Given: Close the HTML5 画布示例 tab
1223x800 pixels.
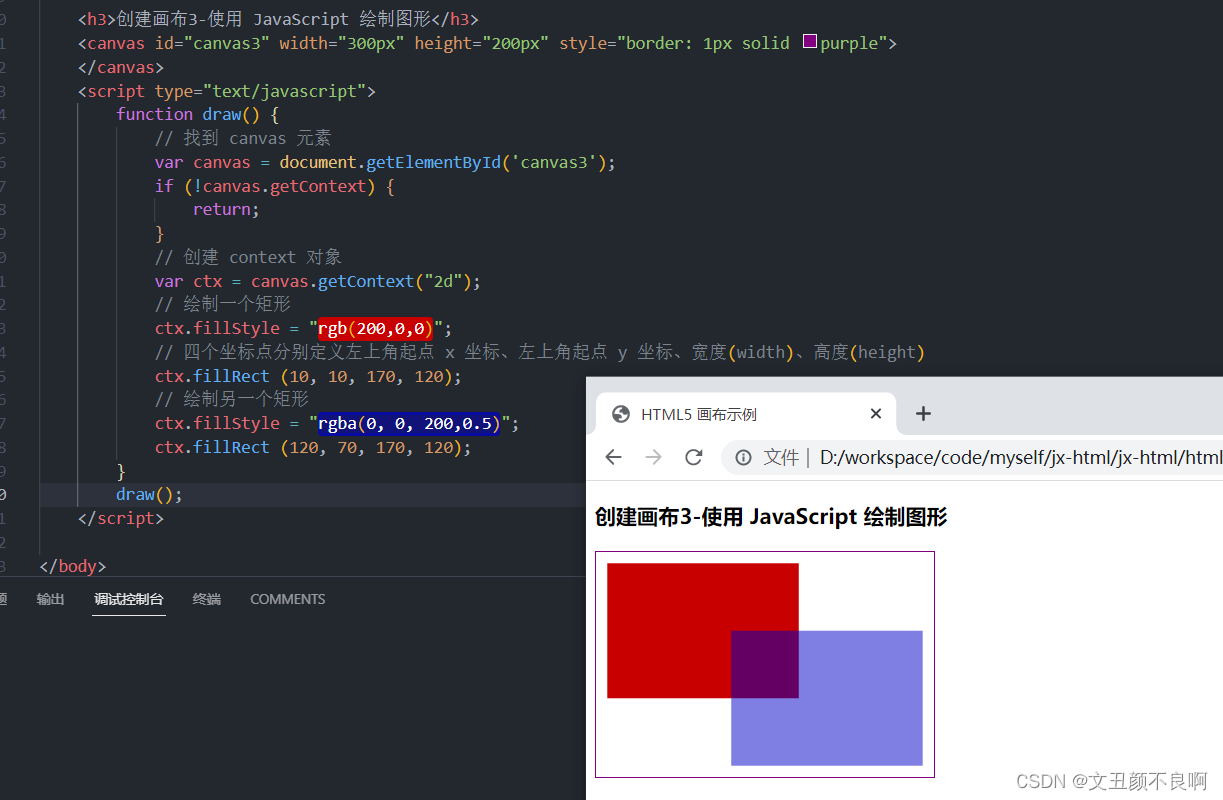Looking at the screenshot, I should point(876,413).
